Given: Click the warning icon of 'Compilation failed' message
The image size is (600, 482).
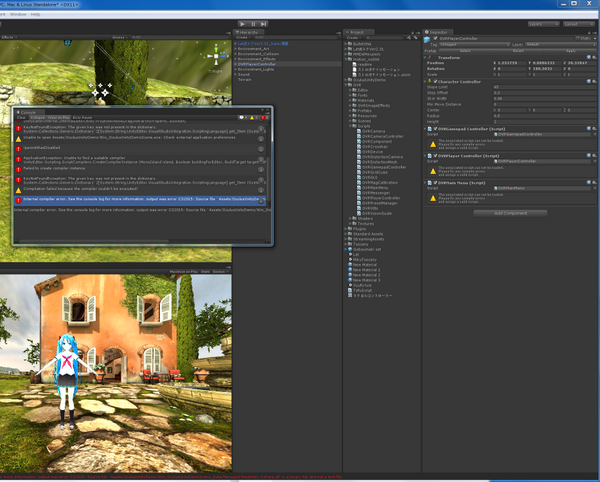Looking at the screenshot, I should click(18, 190).
